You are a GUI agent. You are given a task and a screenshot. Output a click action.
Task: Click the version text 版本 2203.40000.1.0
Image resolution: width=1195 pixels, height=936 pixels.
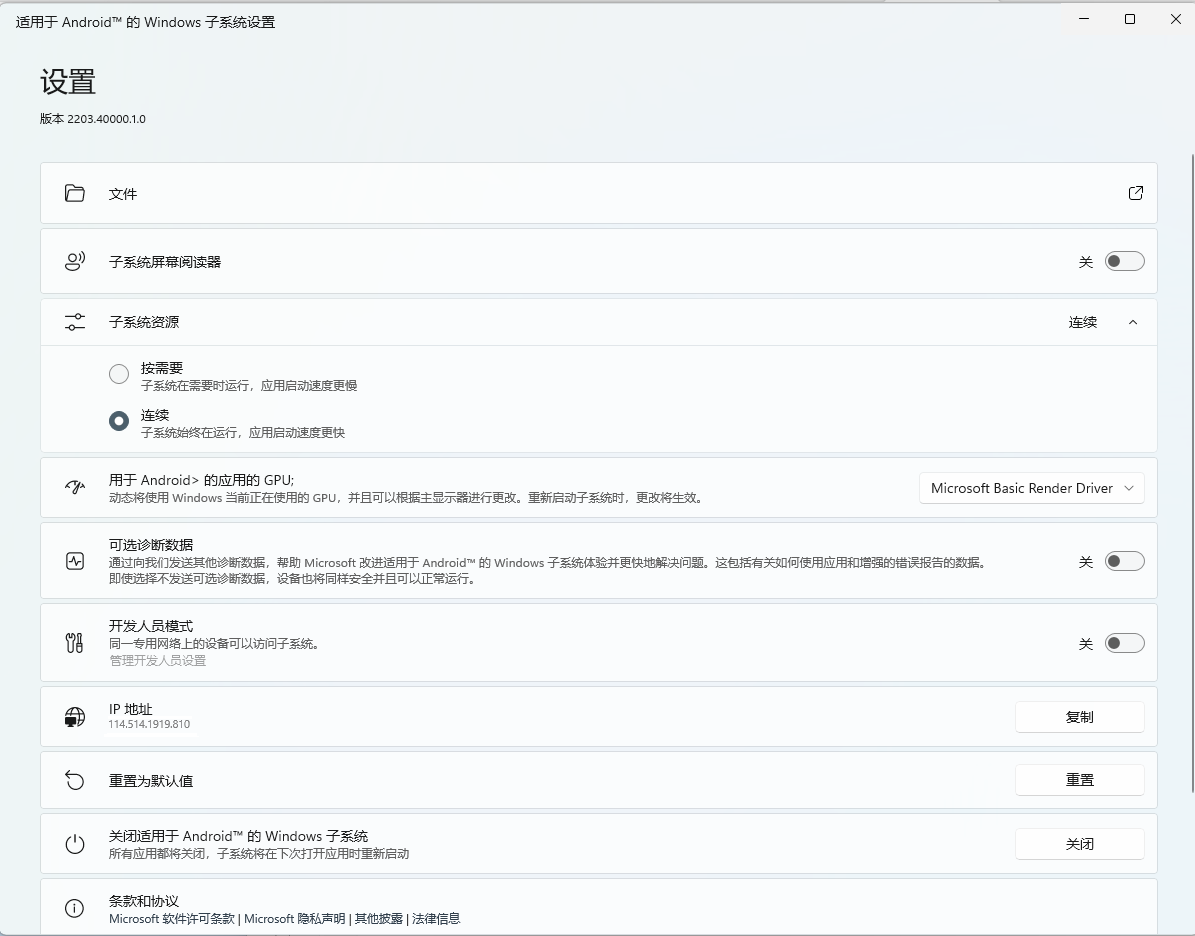point(93,119)
